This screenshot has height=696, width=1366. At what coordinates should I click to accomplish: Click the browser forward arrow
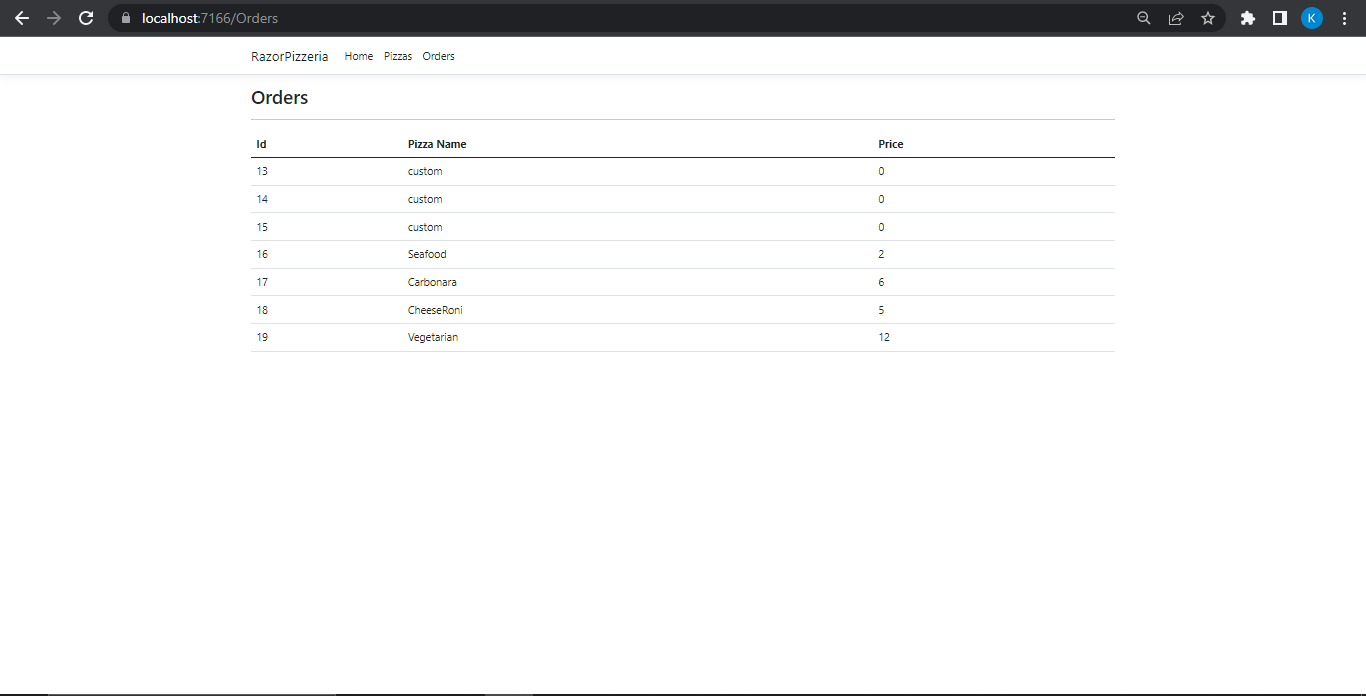(x=53, y=17)
